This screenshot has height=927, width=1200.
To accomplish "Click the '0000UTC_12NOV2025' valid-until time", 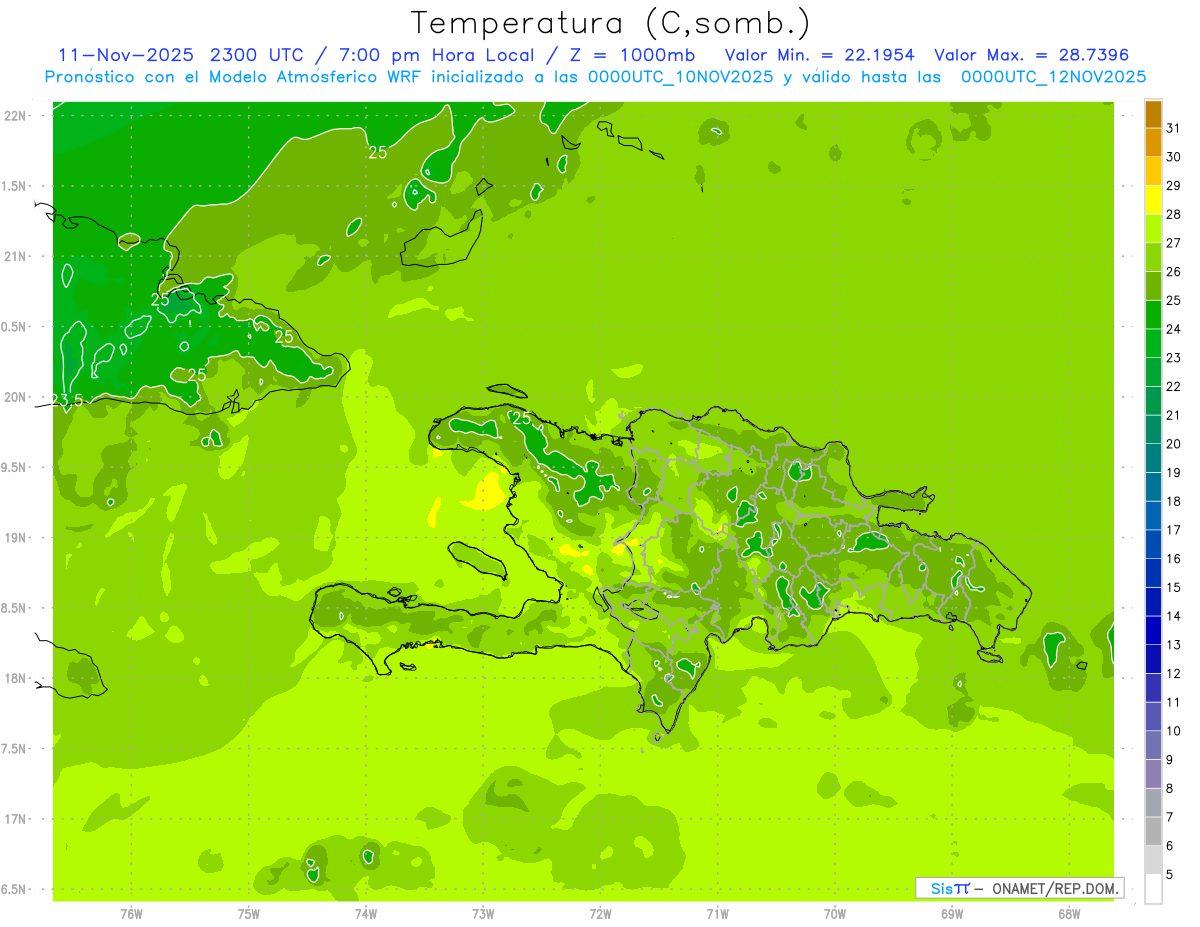I will tap(1053, 77).
